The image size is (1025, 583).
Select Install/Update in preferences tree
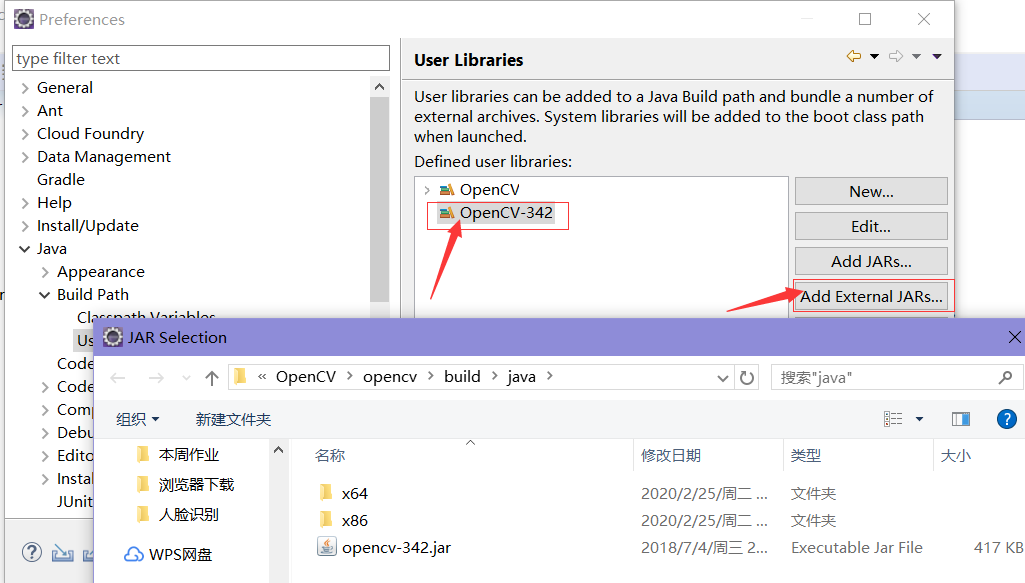[88, 226]
